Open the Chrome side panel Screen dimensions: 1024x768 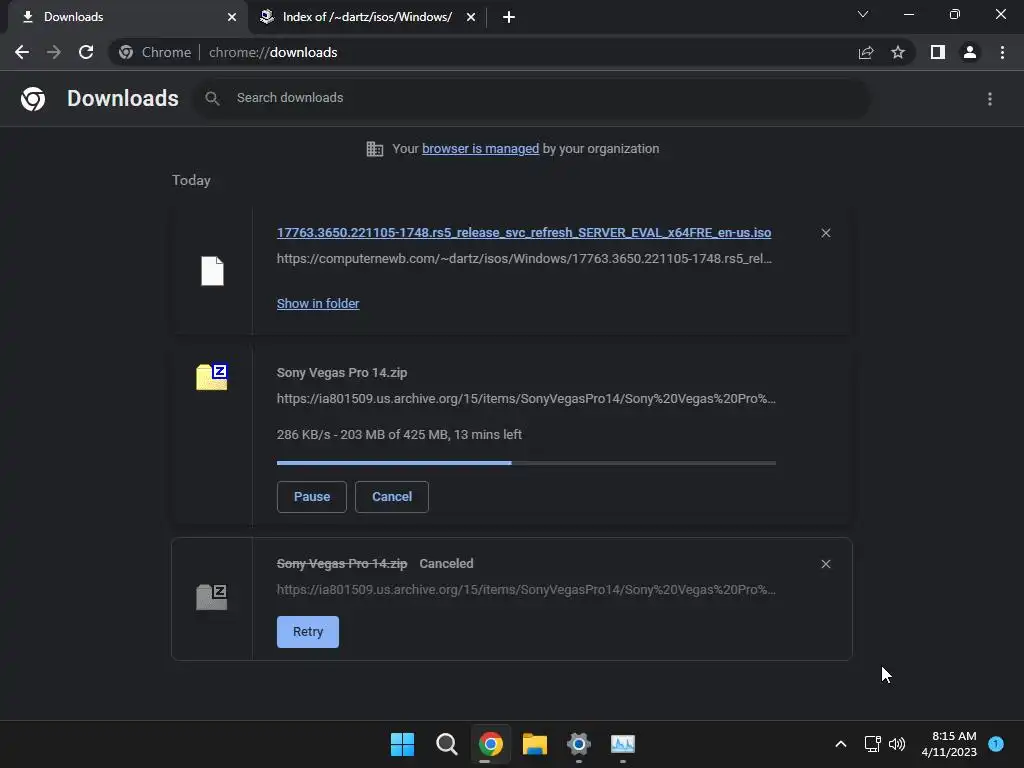point(938,52)
